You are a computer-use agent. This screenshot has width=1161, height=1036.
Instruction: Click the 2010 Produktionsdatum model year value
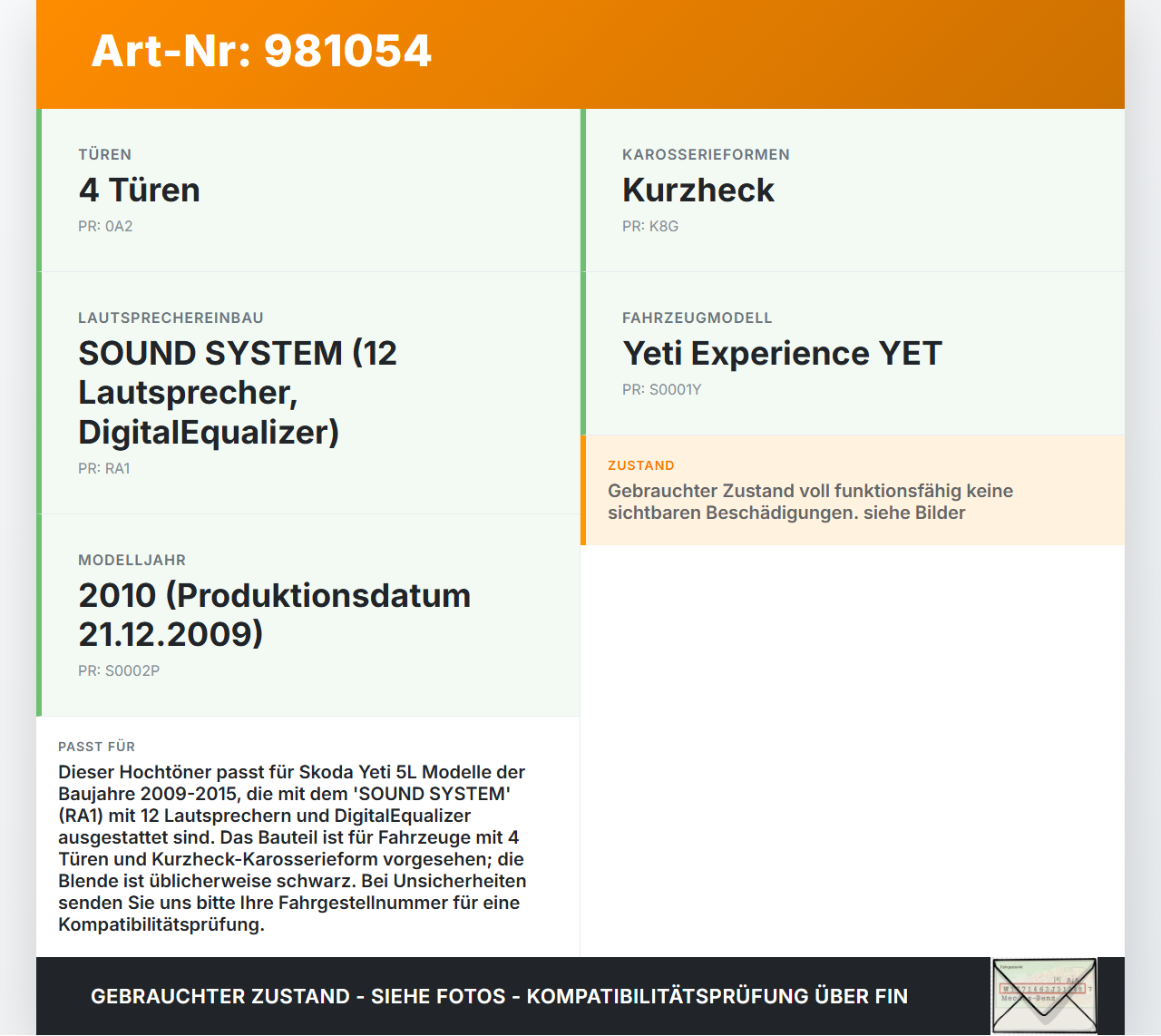coord(274,614)
